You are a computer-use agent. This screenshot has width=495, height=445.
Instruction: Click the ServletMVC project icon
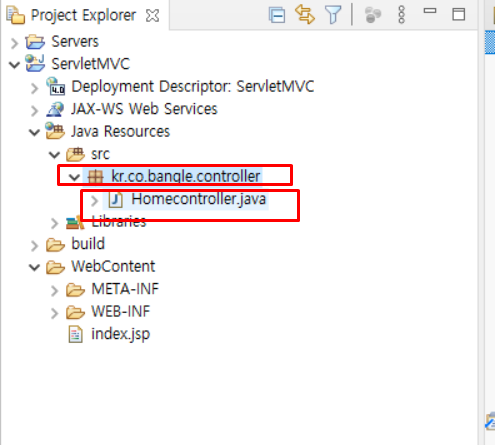pyautogui.click(x=35, y=63)
